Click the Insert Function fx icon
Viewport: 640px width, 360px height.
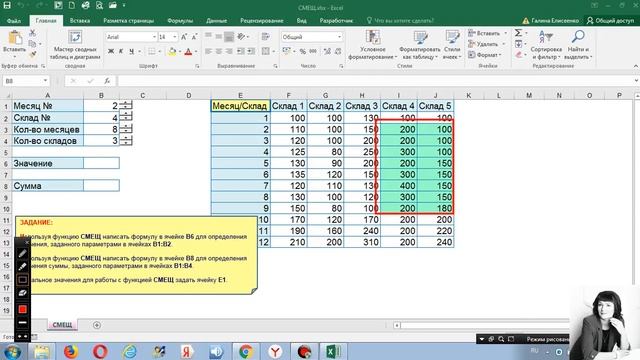pyautogui.click(x=107, y=81)
